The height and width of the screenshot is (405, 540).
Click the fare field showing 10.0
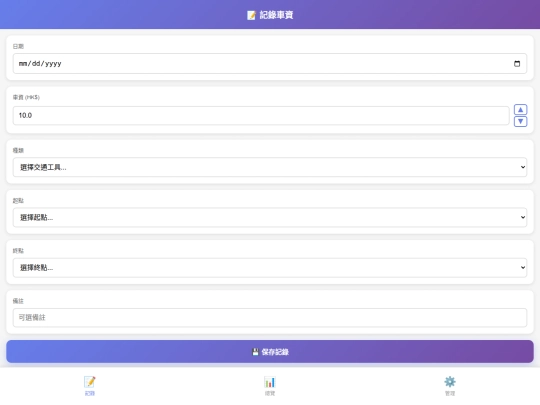click(261, 115)
